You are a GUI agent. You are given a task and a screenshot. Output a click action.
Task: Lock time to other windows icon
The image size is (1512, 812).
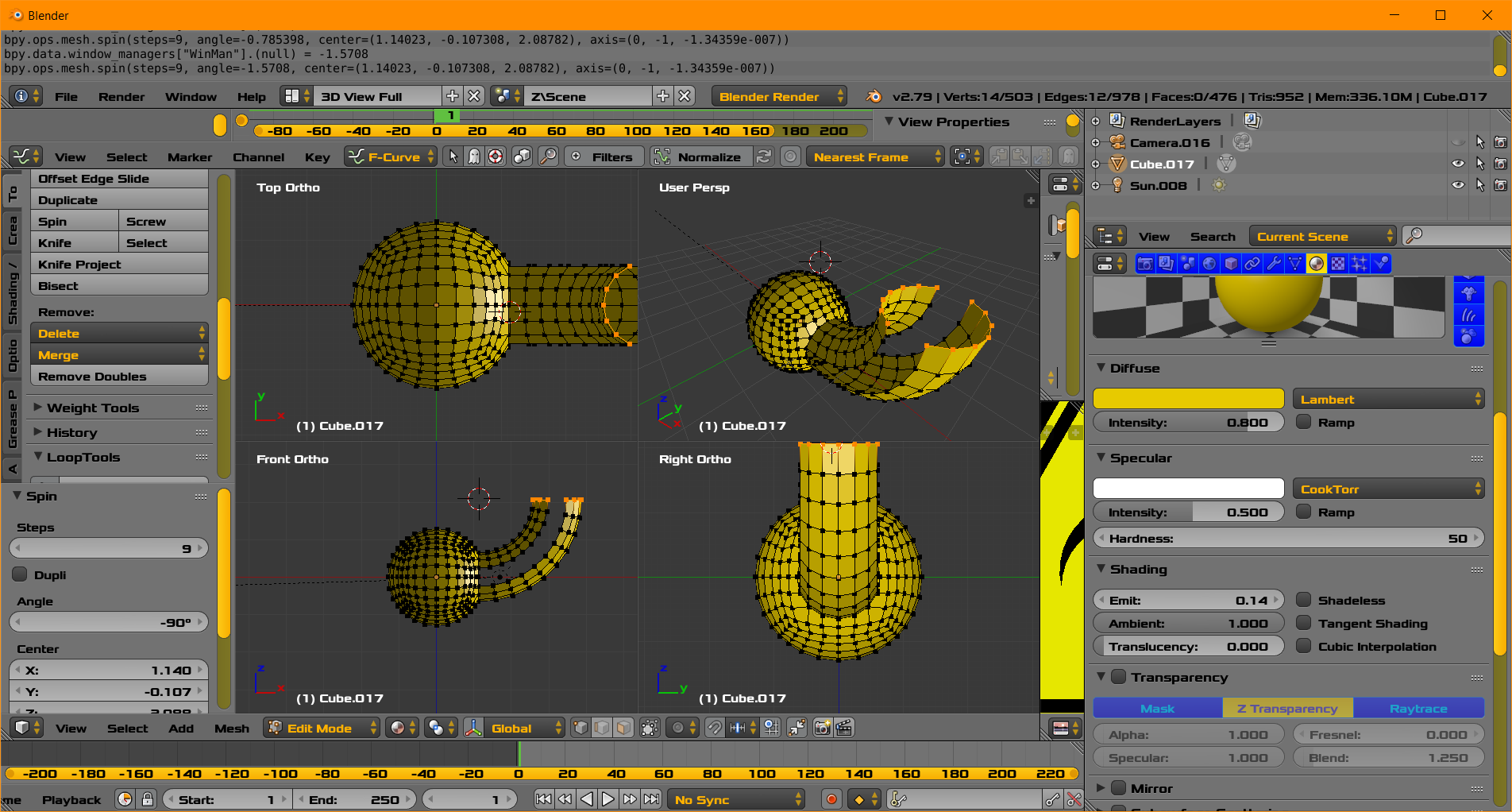click(x=148, y=799)
